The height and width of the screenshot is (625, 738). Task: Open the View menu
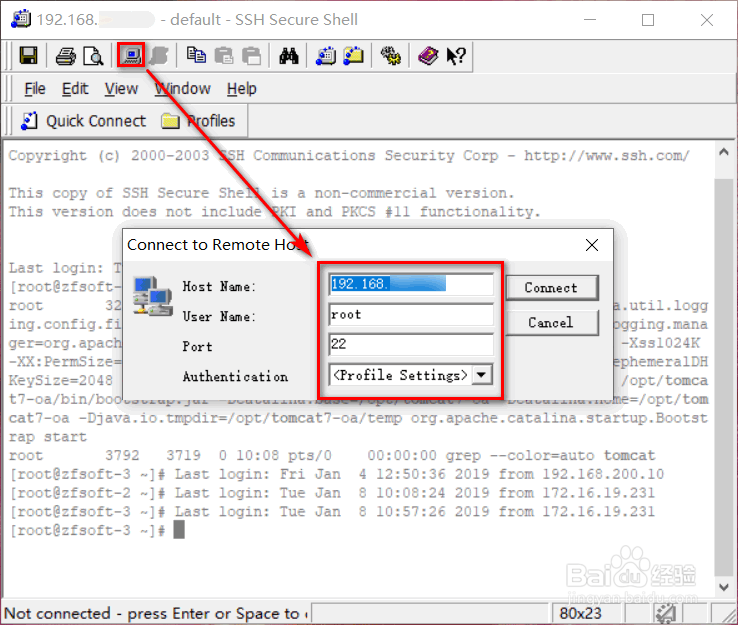pyautogui.click(x=121, y=88)
